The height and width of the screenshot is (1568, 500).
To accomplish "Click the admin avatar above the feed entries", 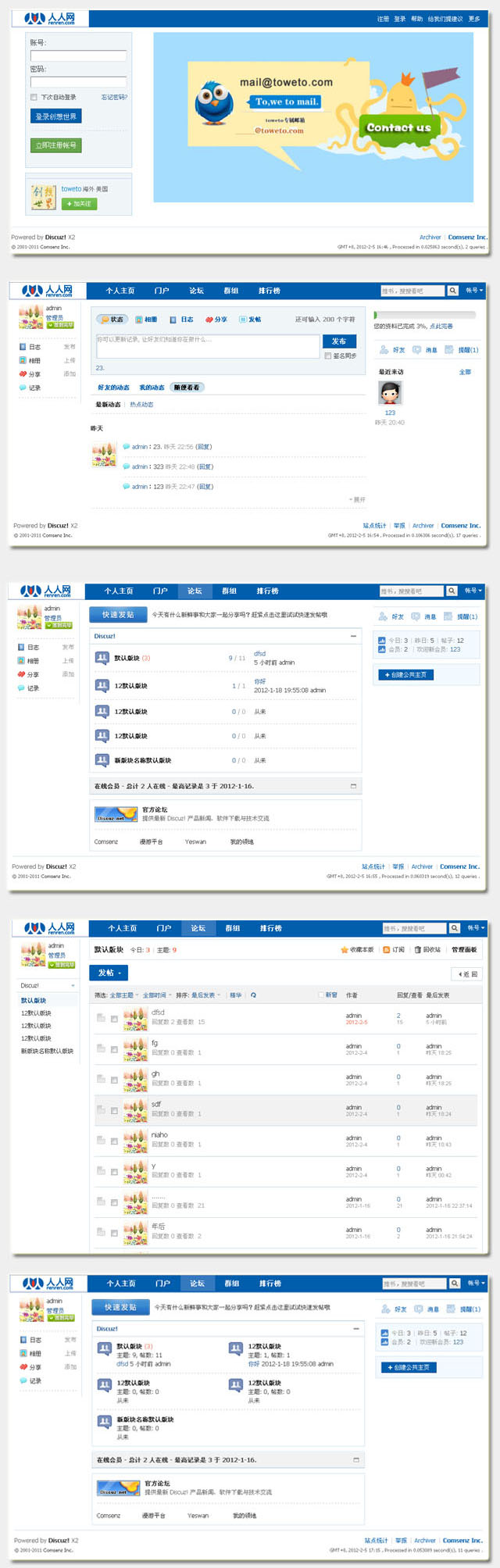I will click(x=104, y=454).
